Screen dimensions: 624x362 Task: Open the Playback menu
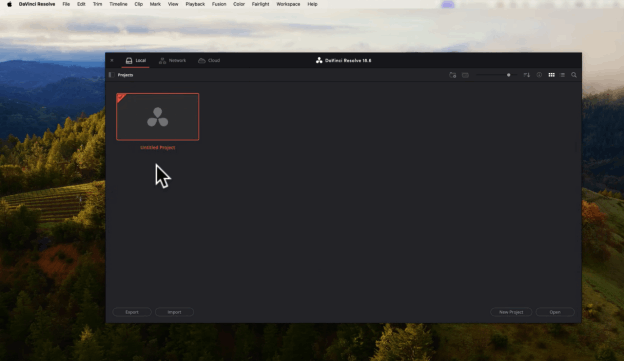(195, 4)
